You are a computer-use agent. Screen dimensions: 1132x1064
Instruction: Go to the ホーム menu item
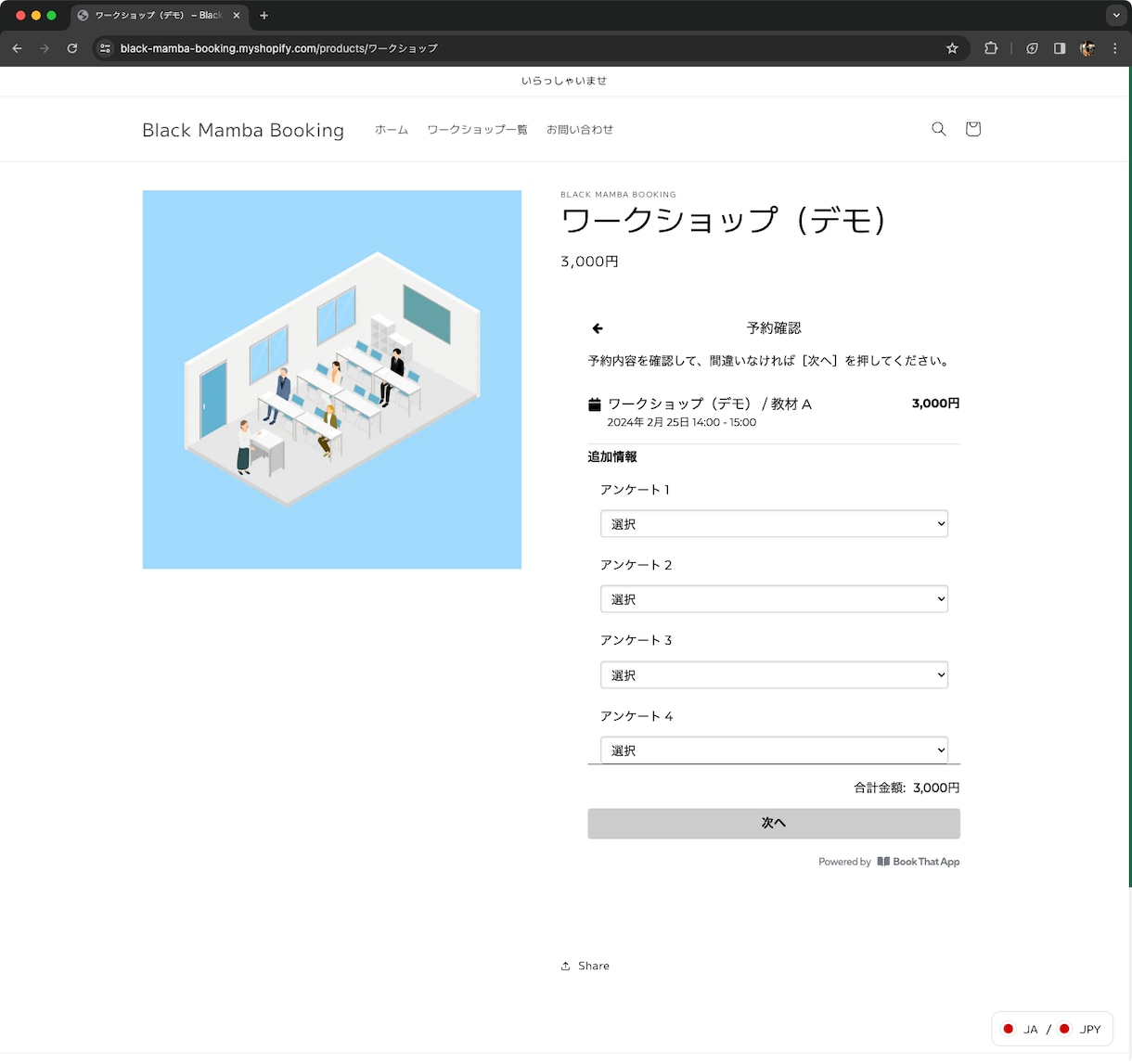[x=392, y=130]
